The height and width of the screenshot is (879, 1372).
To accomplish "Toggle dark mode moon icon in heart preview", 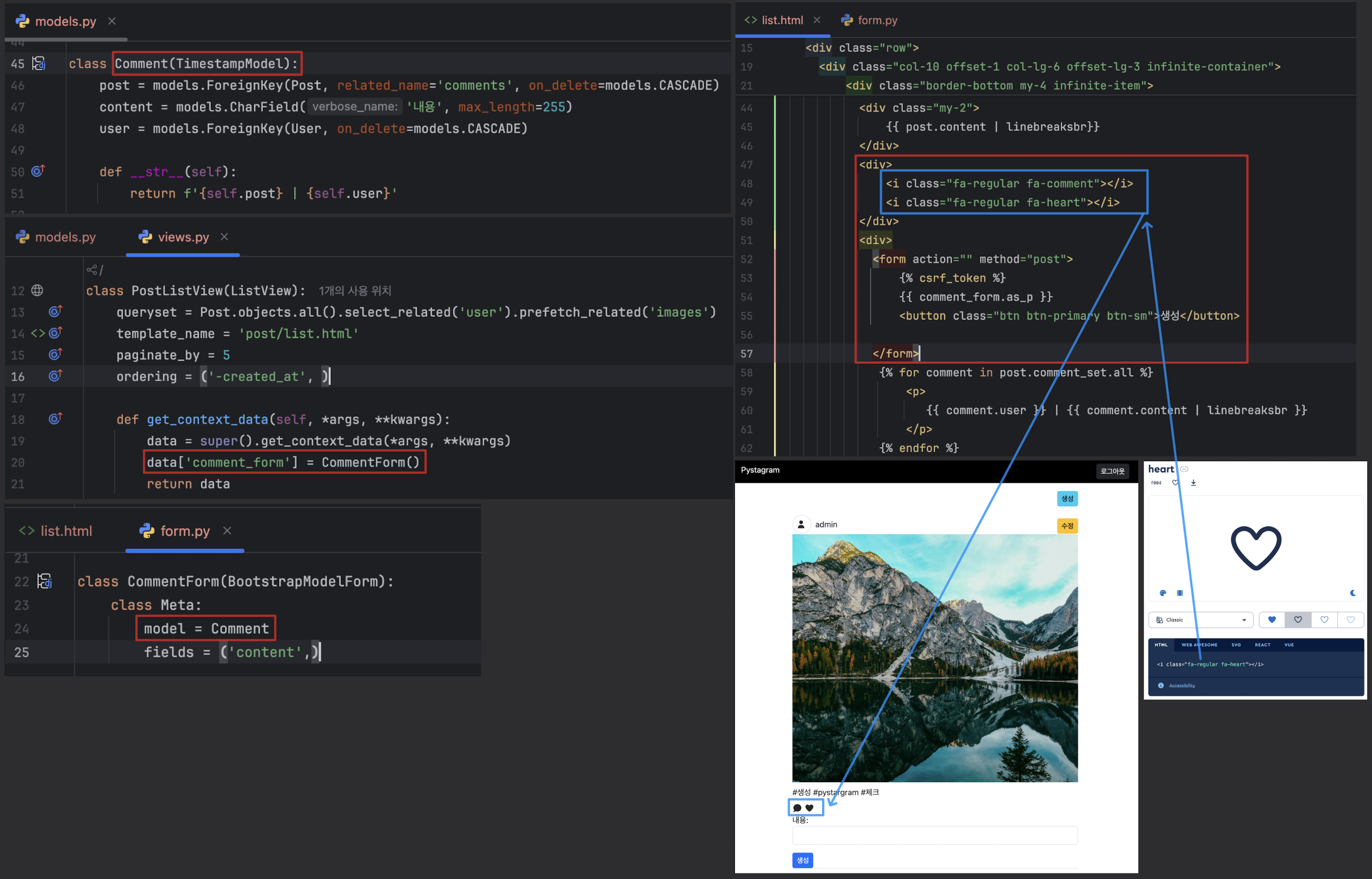I will pyautogui.click(x=1353, y=593).
